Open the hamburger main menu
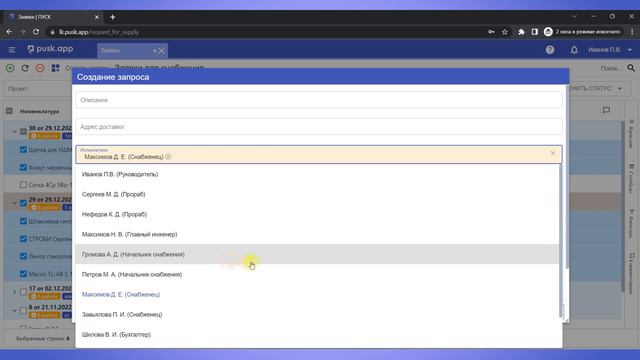The height and width of the screenshot is (360, 640). tap(12, 50)
